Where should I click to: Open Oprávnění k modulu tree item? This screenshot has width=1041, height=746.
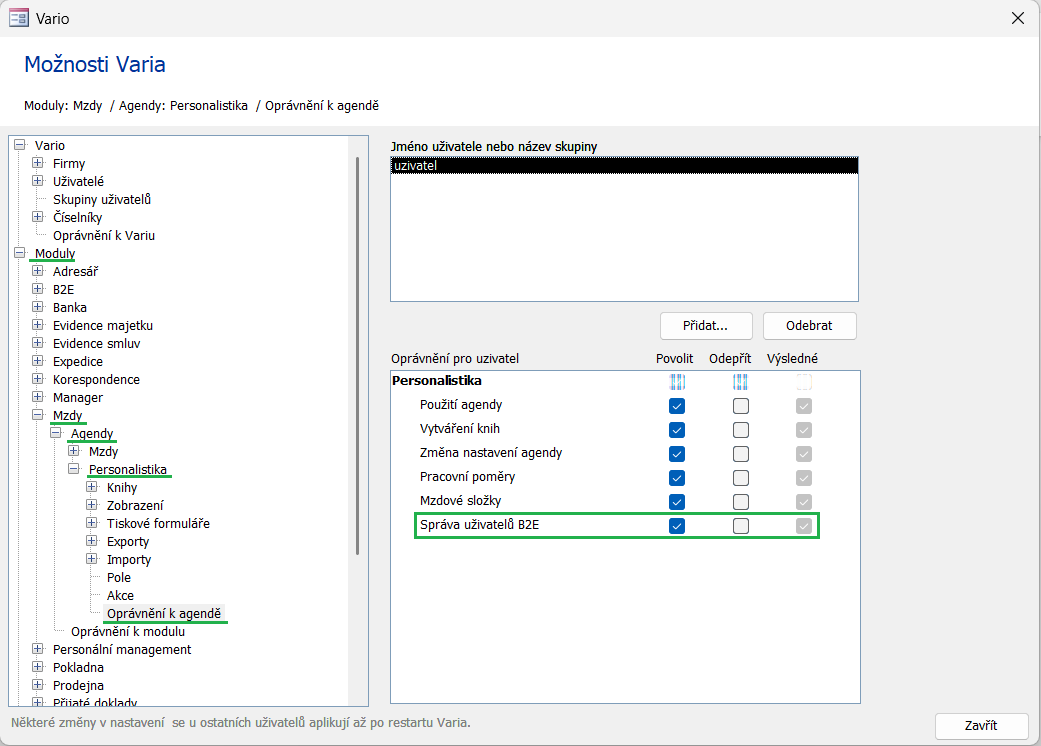[x=127, y=631]
